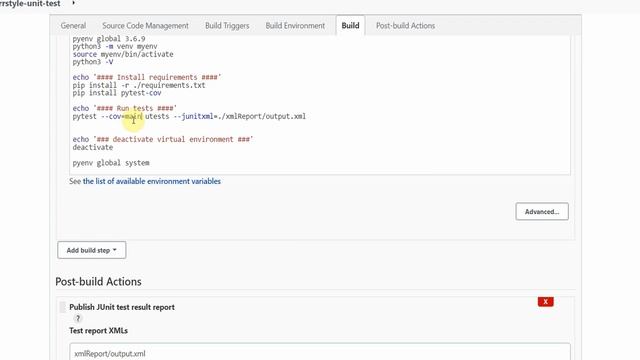Image resolution: width=640 pixels, height=360 pixels.
Task: Click the echo 'deactivate virtual environment' line
Action: [x=163, y=140]
